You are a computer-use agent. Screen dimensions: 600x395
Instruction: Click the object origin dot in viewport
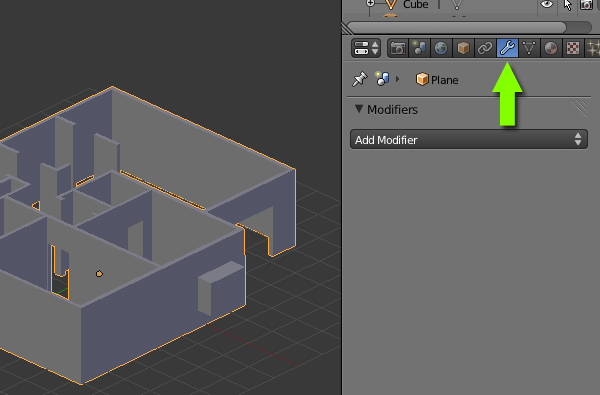coord(99,274)
